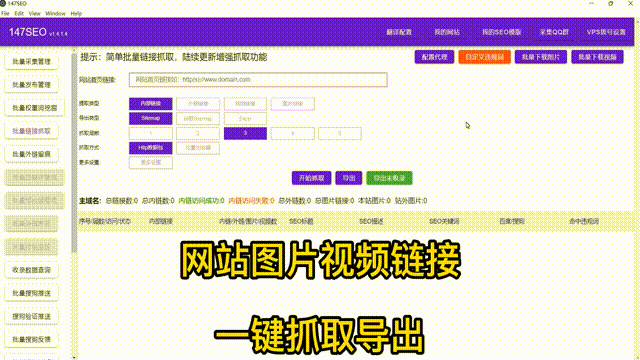Open the File menu
The image size is (640, 360).
5,13
